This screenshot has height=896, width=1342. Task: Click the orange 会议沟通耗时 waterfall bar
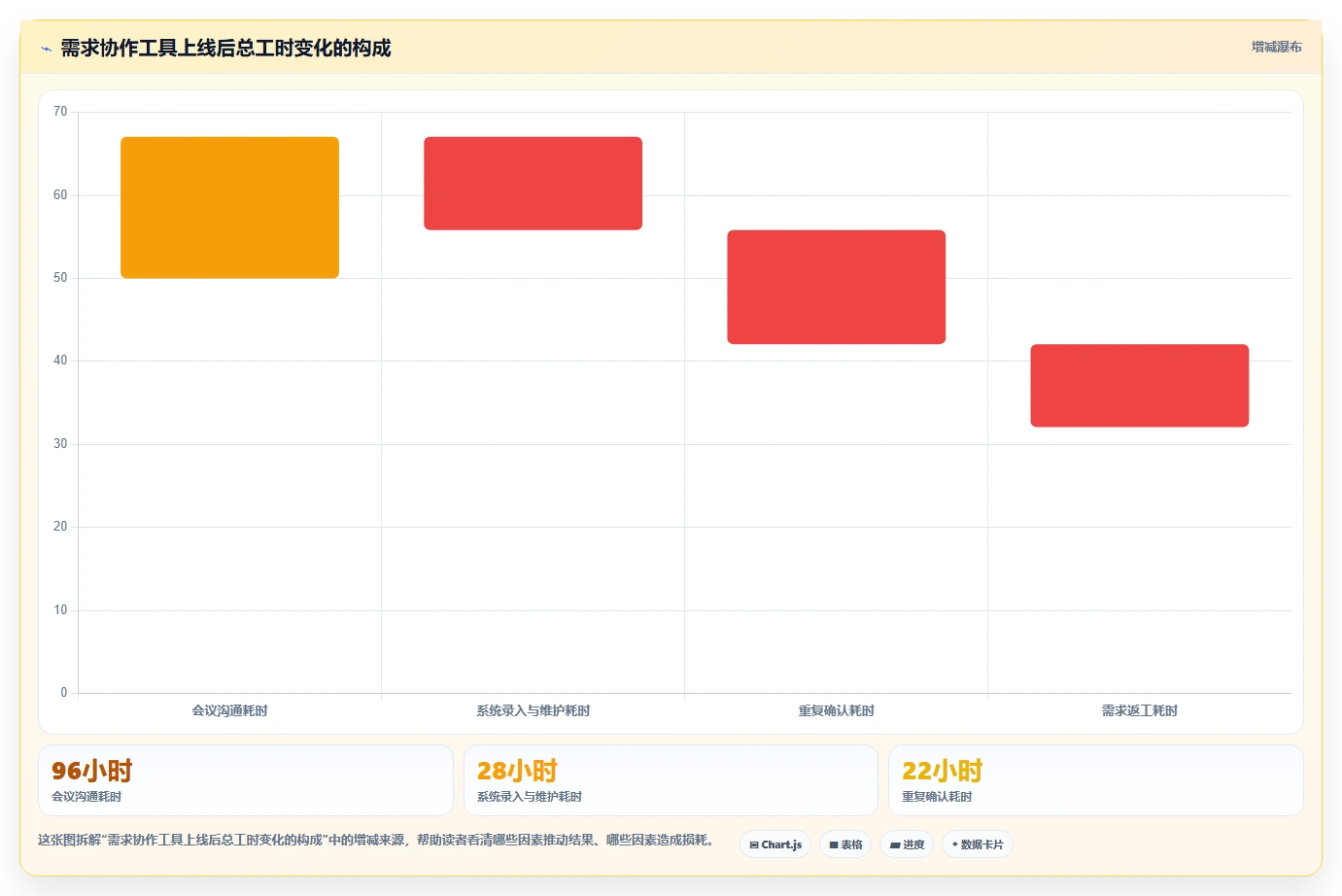pos(229,207)
